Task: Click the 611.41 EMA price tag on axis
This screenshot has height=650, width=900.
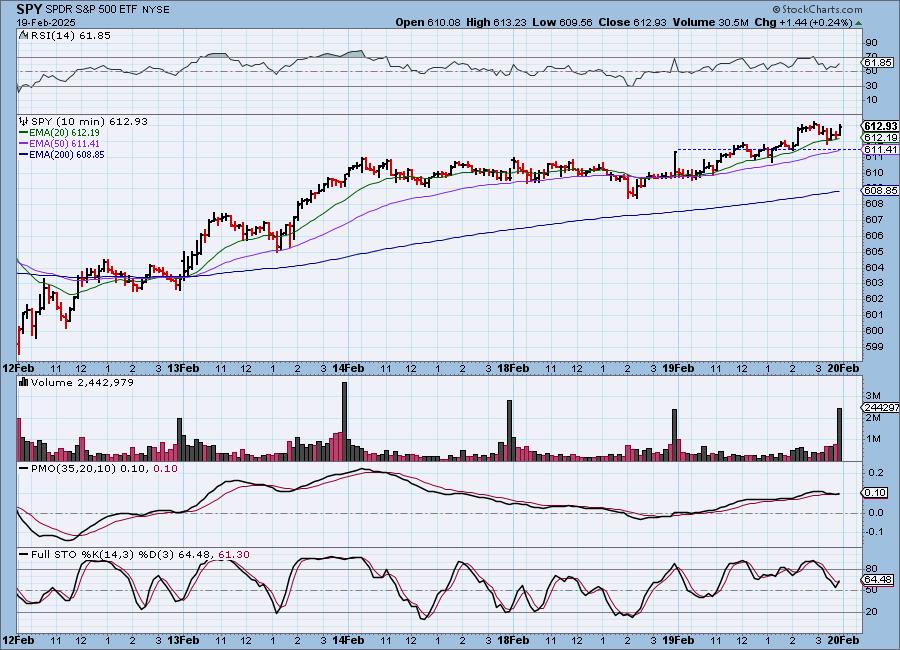Action: pos(880,149)
